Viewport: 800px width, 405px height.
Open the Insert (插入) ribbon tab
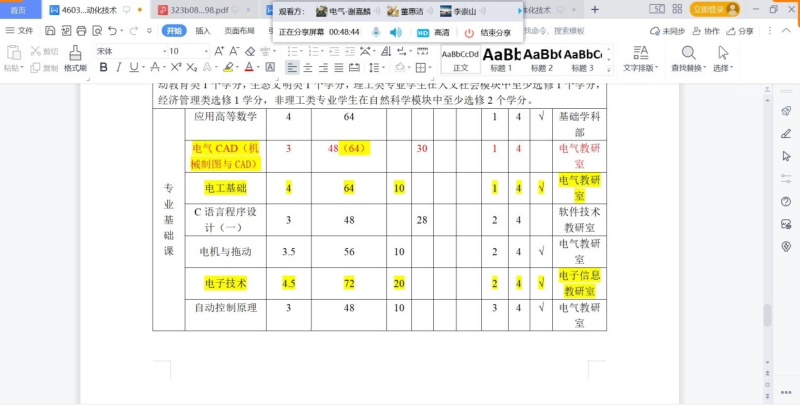[x=202, y=31]
